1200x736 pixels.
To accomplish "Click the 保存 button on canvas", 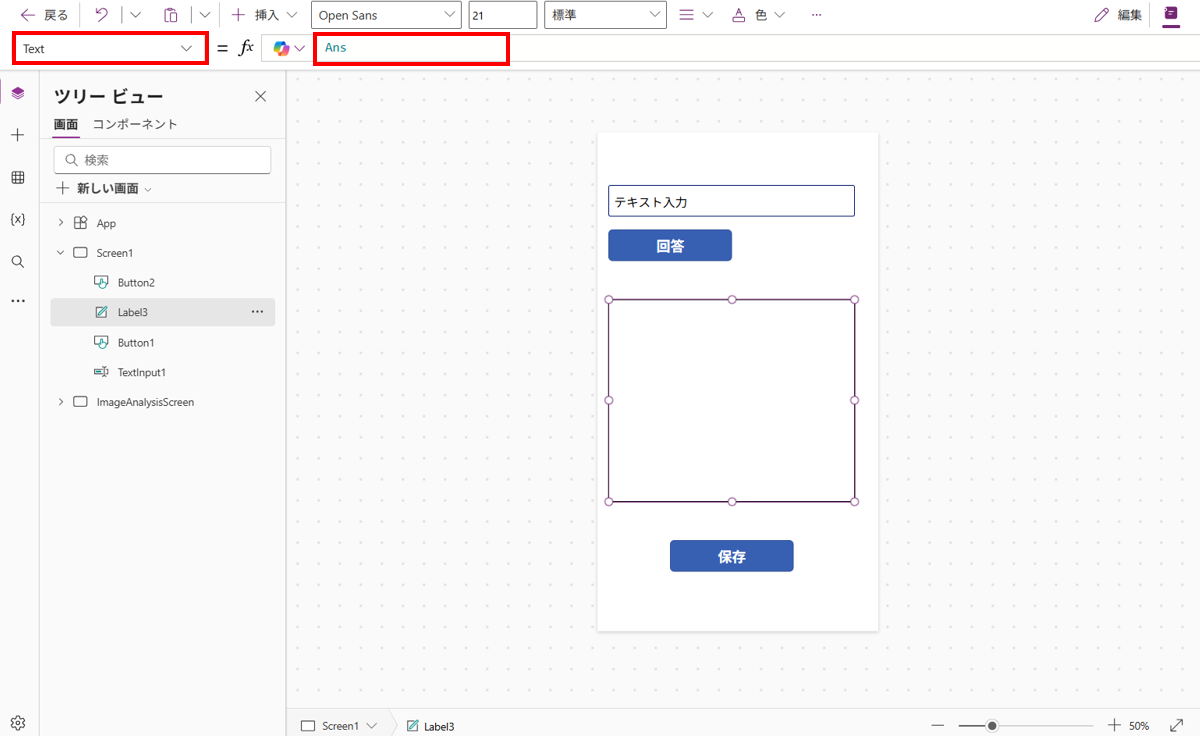I will [731, 556].
